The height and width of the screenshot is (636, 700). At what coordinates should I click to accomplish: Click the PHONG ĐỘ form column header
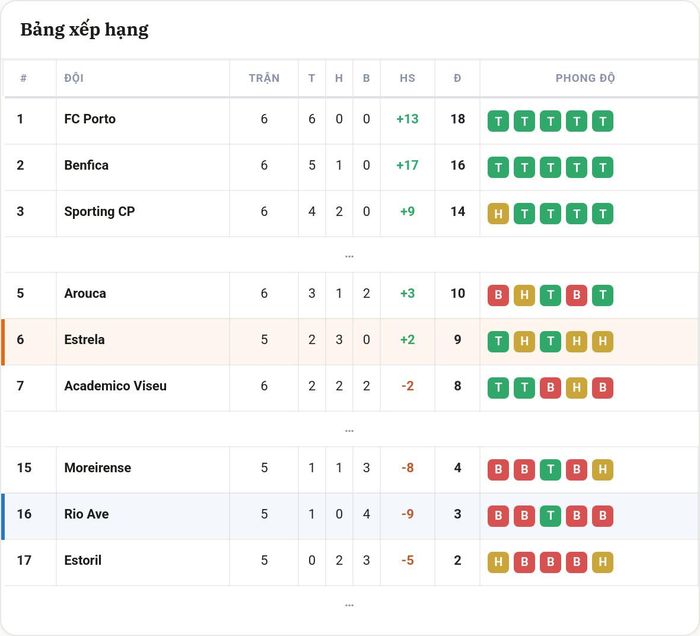coord(585,78)
